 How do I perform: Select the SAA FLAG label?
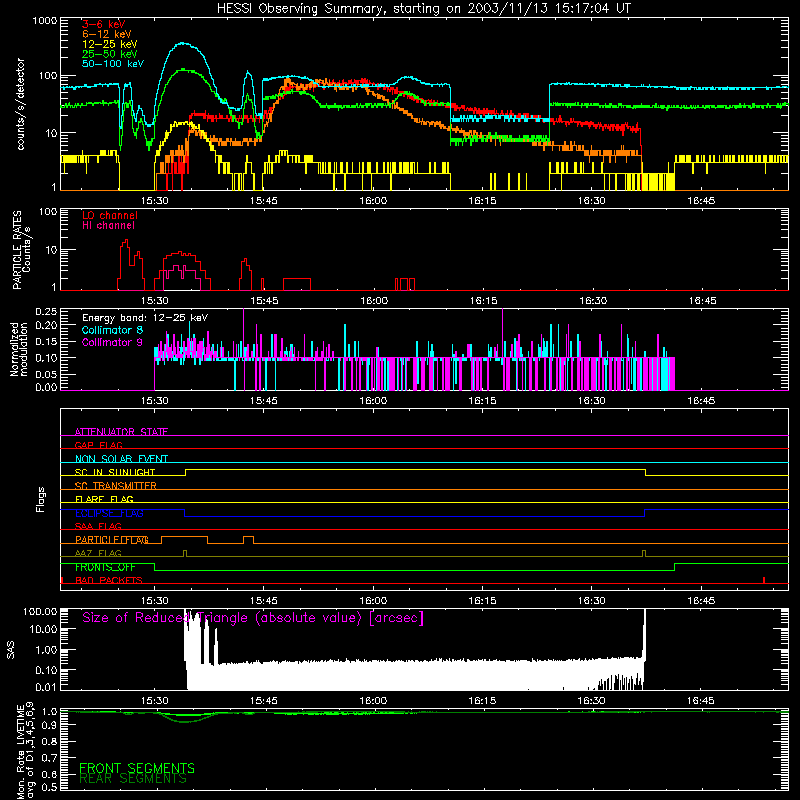click(x=98, y=526)
